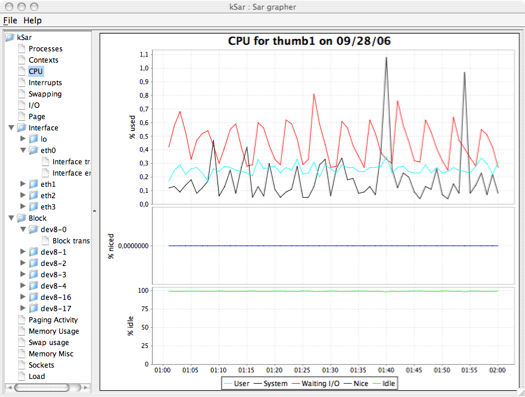The width and height of the screenshot is (525, 397).
Task: Open the Block trans entry under dev8-0
Action: click(71, 241)
